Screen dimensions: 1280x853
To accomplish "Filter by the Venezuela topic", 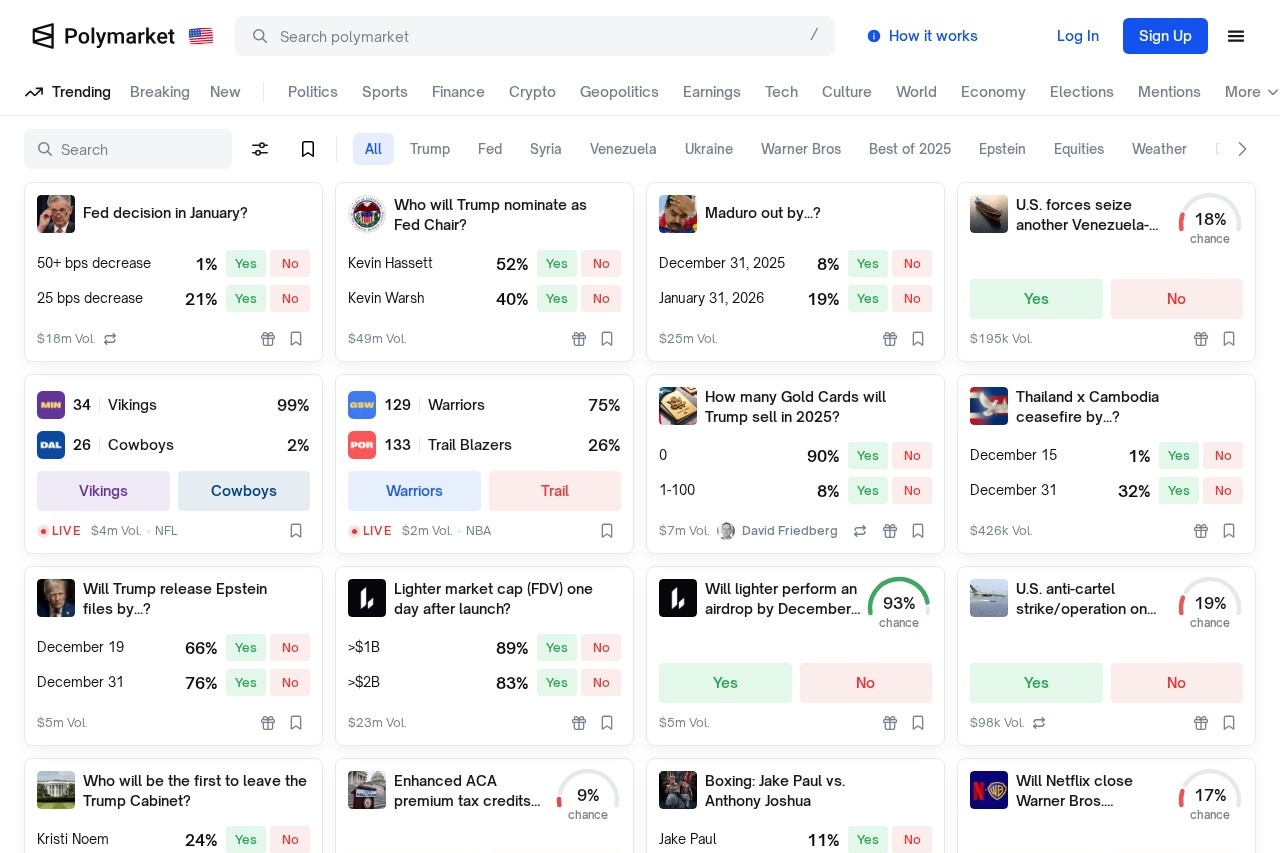I will coord(623,149).
